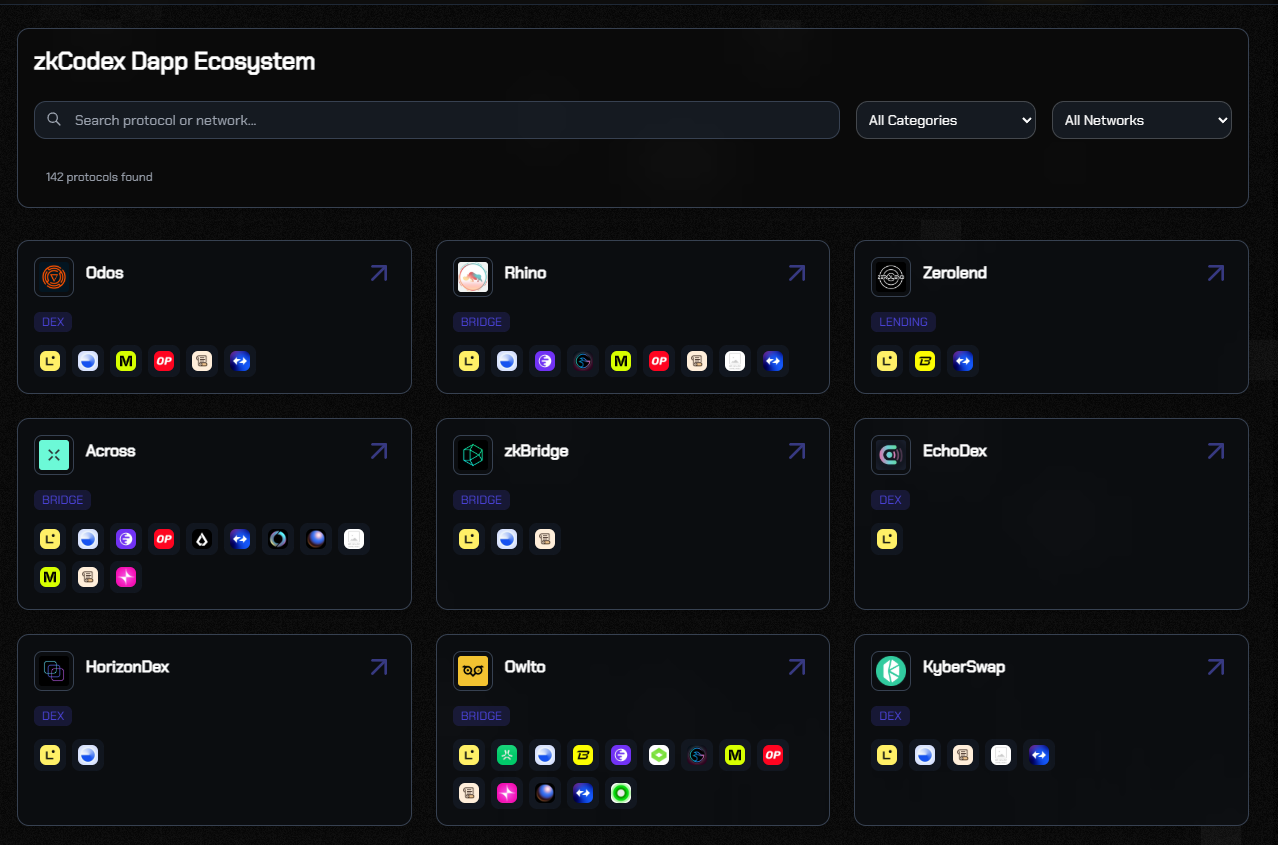Click the zkBridge protocol name

[x=536, y=451]
